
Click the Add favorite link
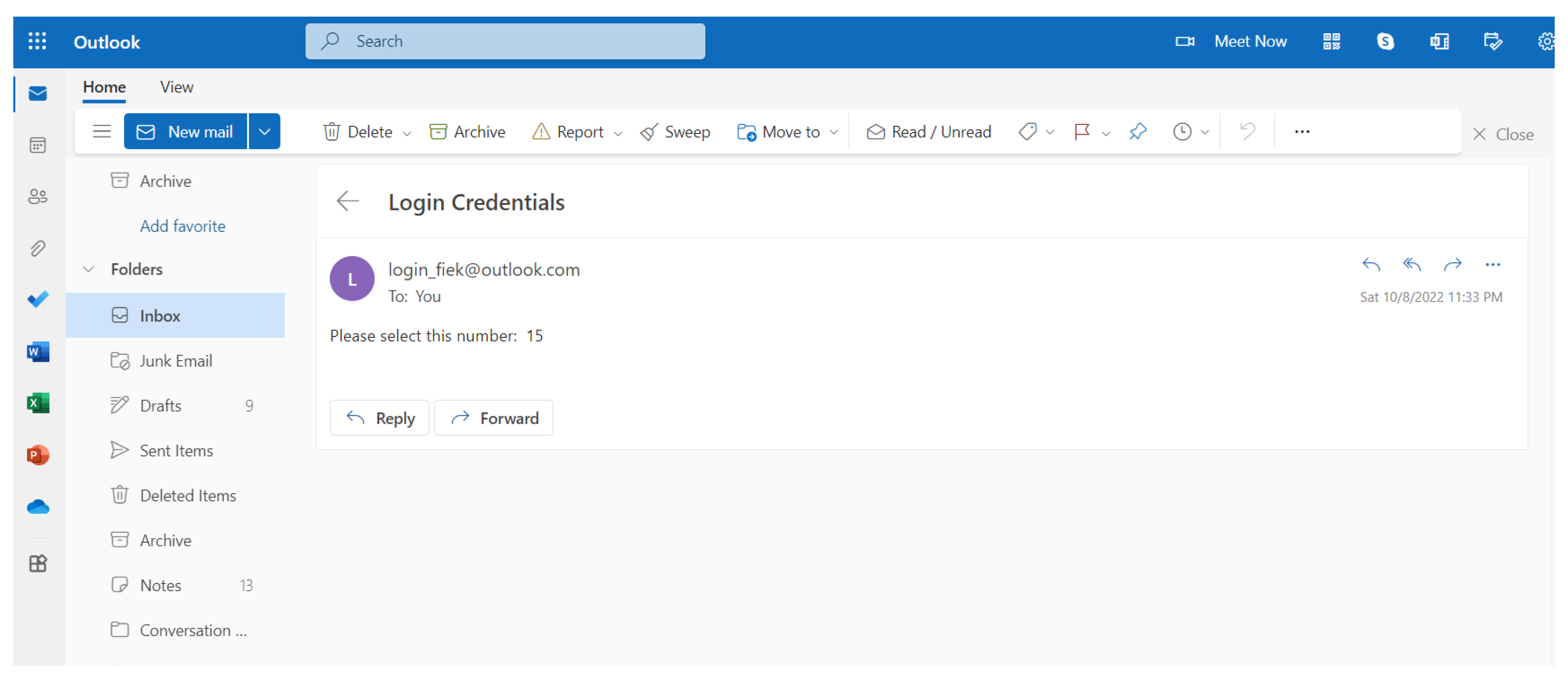click(x=182, y=226)
